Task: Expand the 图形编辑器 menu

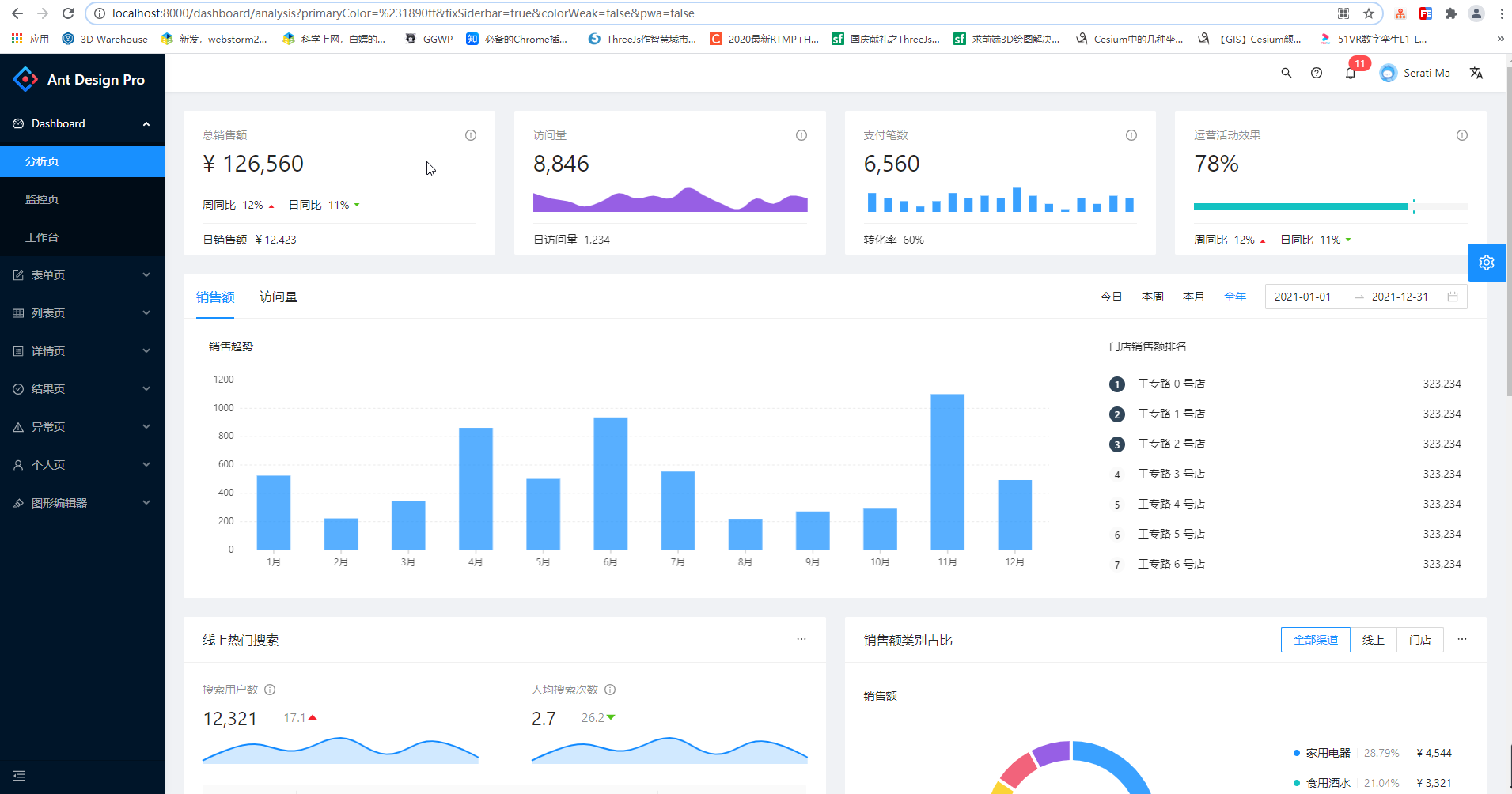Action: tap(82, 503)
